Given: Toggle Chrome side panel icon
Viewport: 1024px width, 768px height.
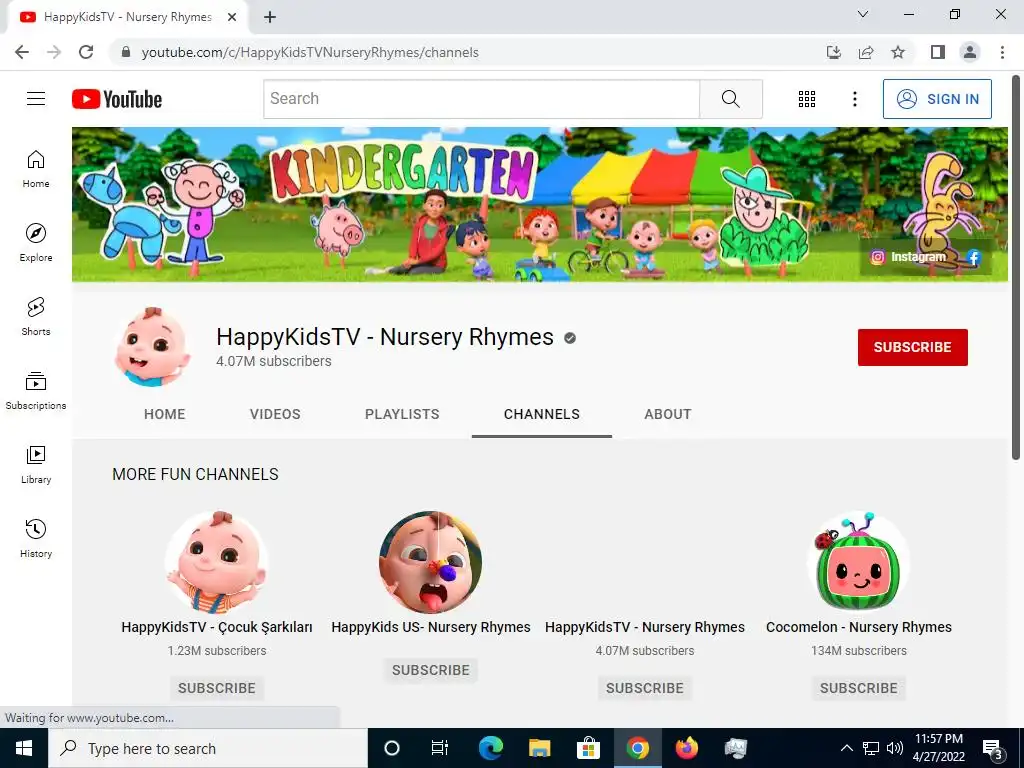Looking at the screenshot, I should pos(938,52).
